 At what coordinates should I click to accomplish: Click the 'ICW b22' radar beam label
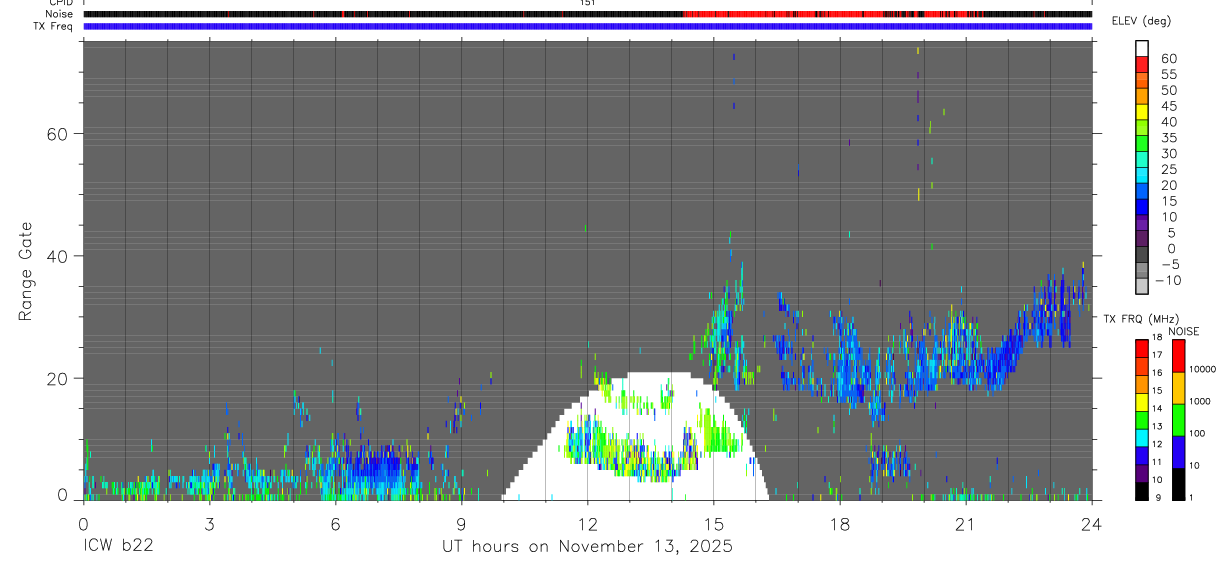[x=117, y=546]
